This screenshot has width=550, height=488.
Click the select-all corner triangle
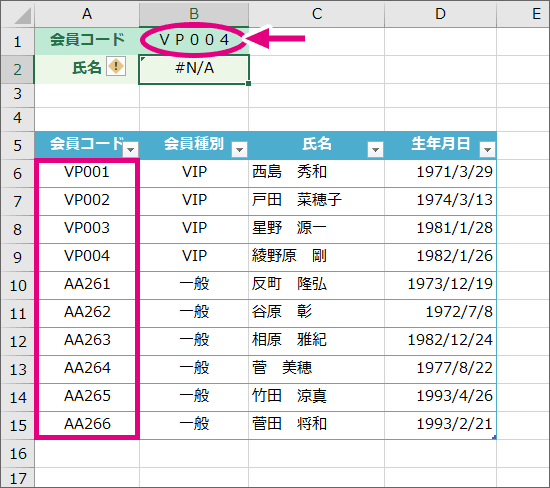coord(23,15)
